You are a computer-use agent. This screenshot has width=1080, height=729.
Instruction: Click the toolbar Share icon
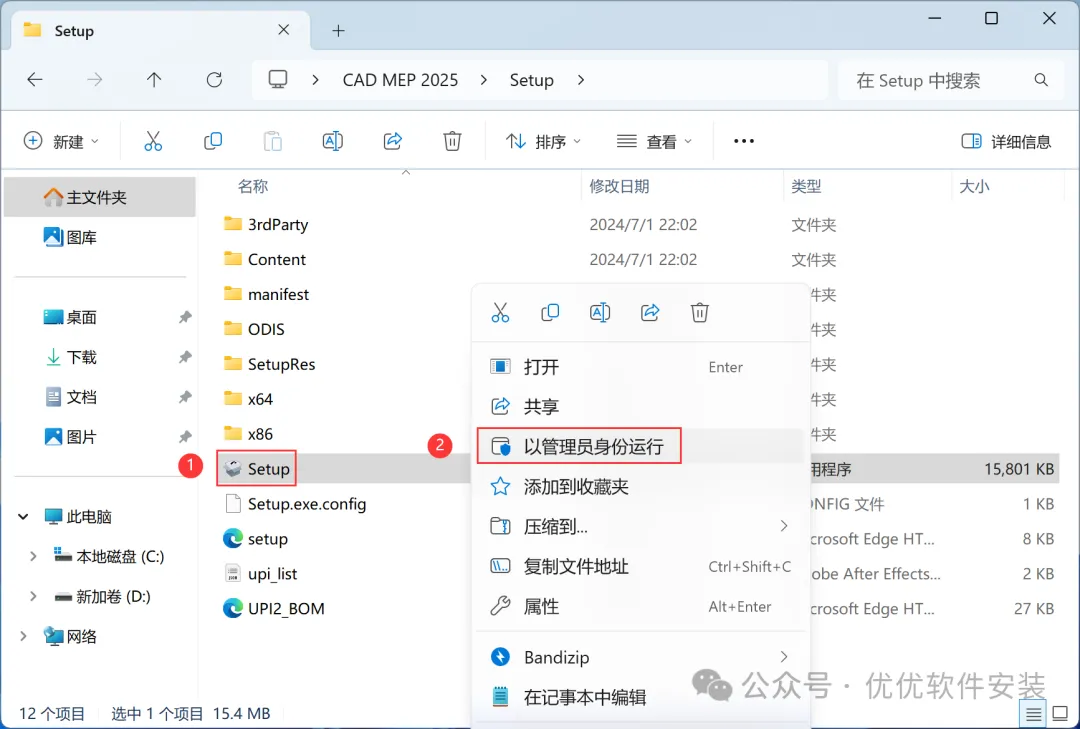[393, 141]
